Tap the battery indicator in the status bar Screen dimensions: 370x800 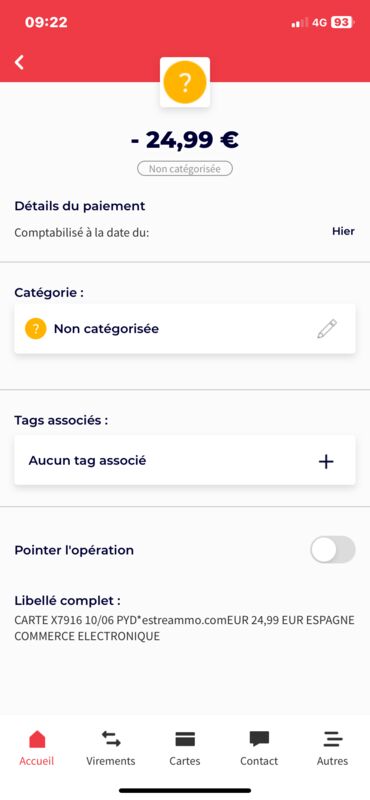341,22
